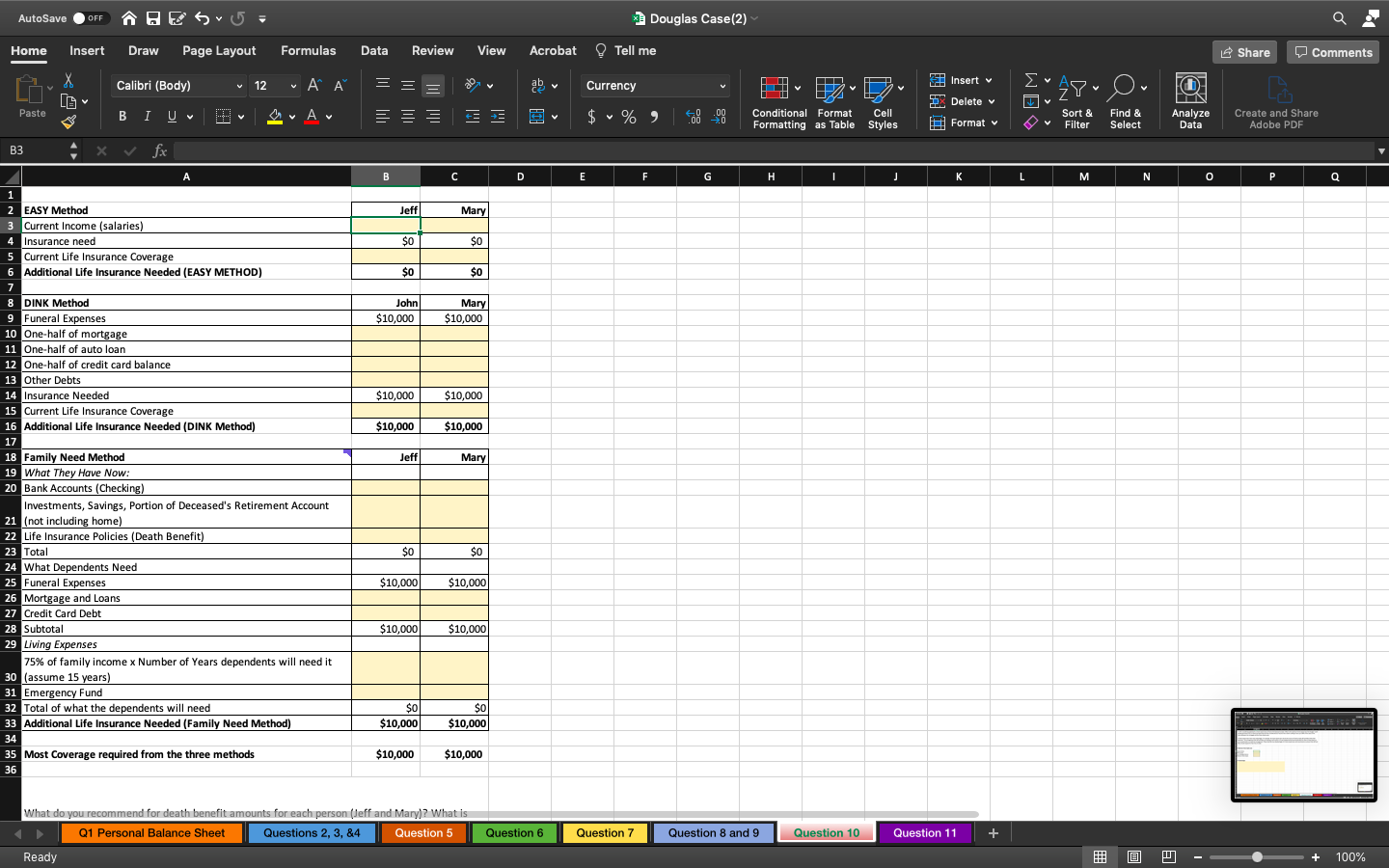Image resolution: width=1389 pixels, height=868 pixels.
Task: Toggle Bold formatting
Action: click(123, 117)
